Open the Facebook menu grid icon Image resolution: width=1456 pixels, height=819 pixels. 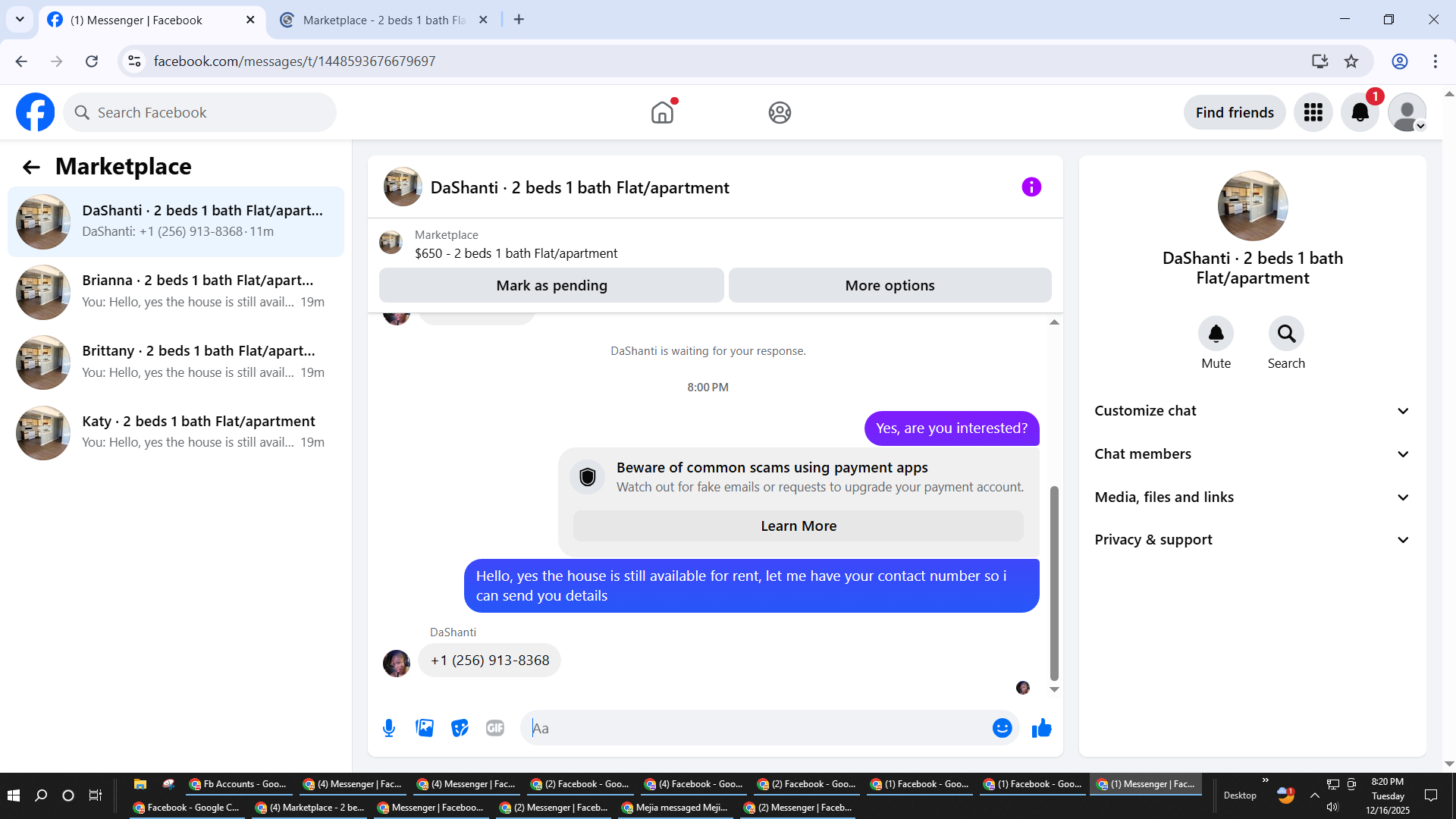[1313, 112]
